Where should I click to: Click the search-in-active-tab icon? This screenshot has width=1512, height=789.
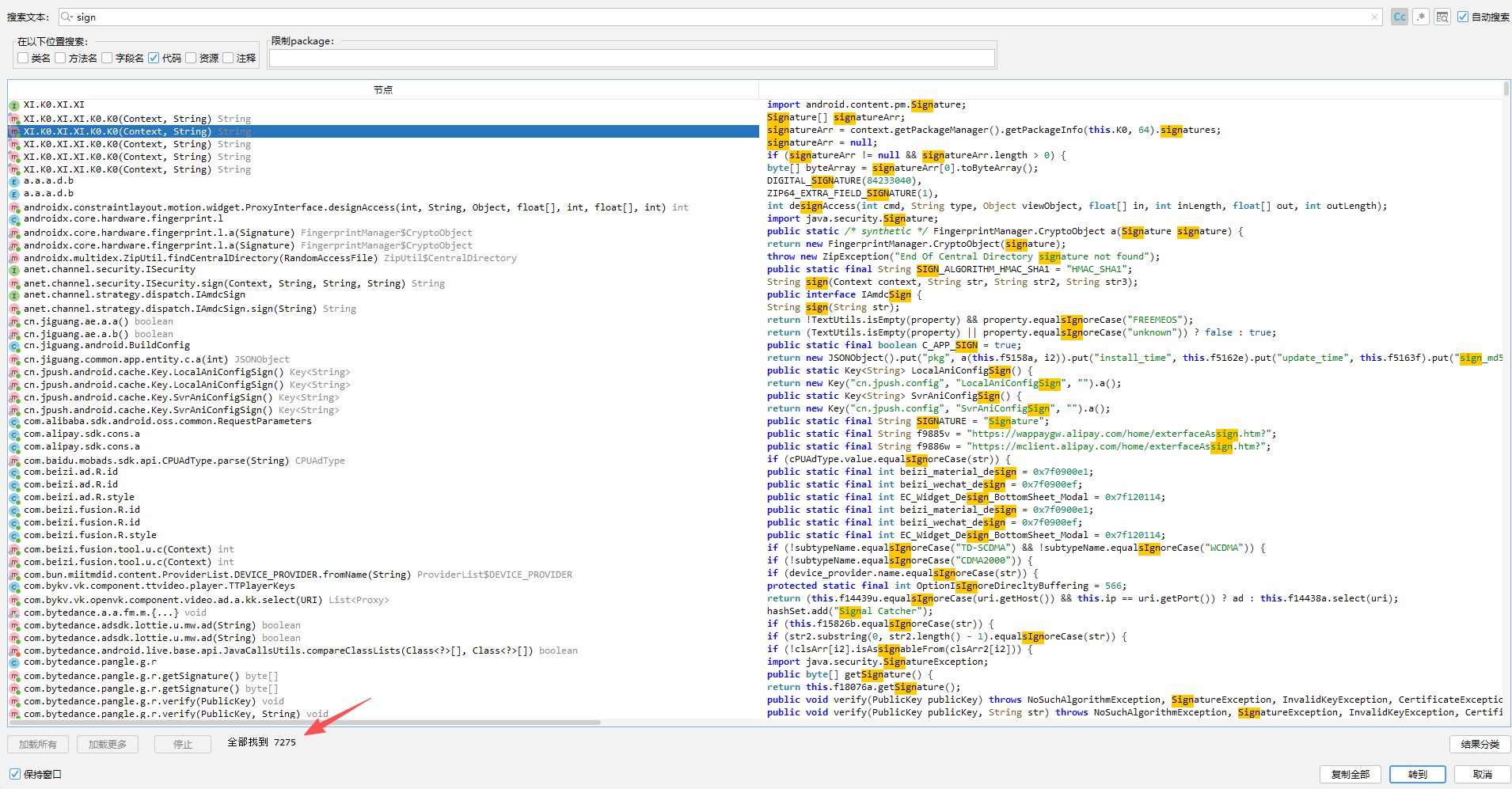tap(1442, 17)
